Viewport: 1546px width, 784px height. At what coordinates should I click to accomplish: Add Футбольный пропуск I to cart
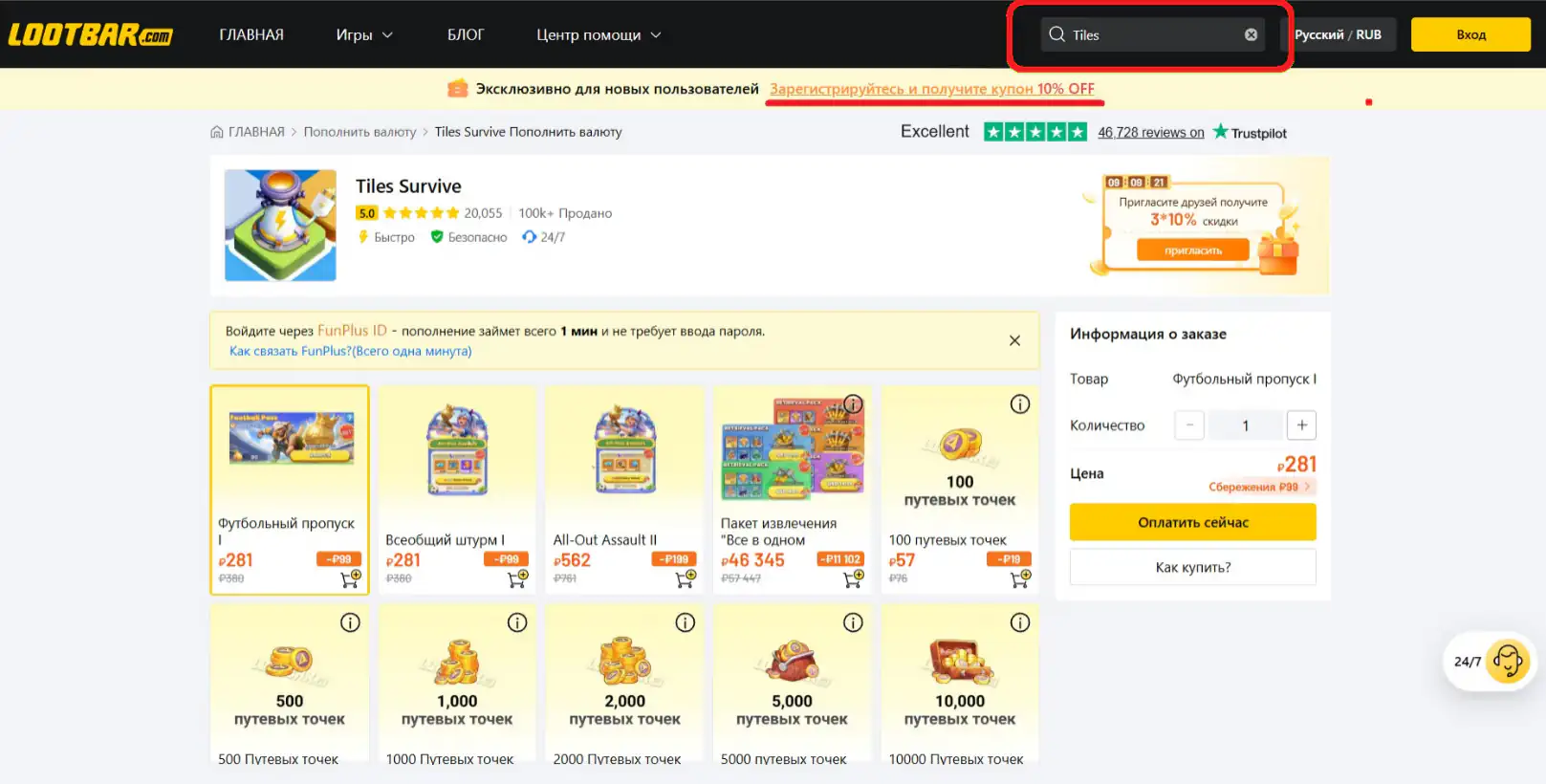[350, 578]
